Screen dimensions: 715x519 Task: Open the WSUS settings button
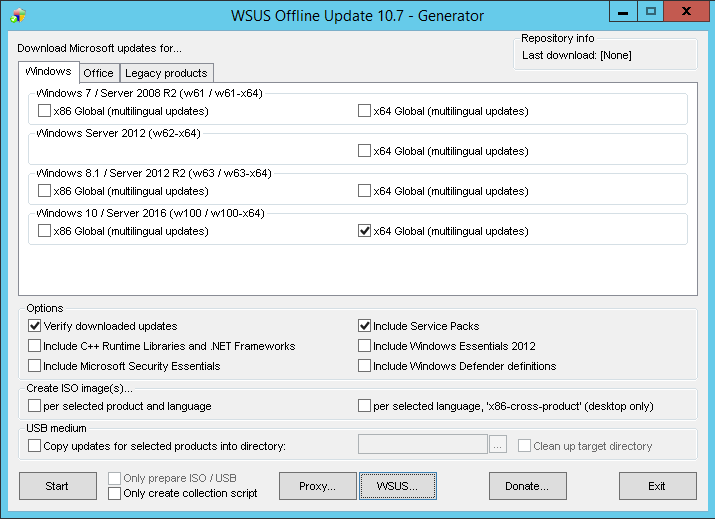tap(398, 486)
